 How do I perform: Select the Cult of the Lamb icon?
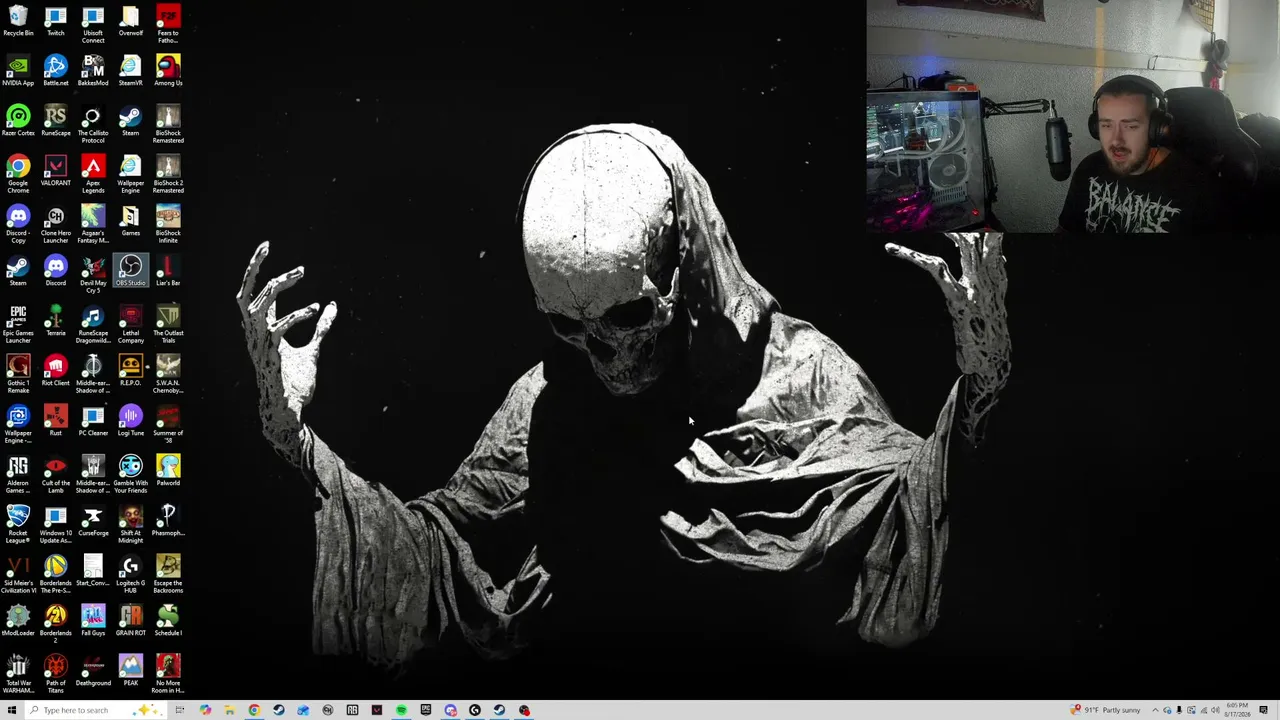pyautogui.click(x=55, y=475)
